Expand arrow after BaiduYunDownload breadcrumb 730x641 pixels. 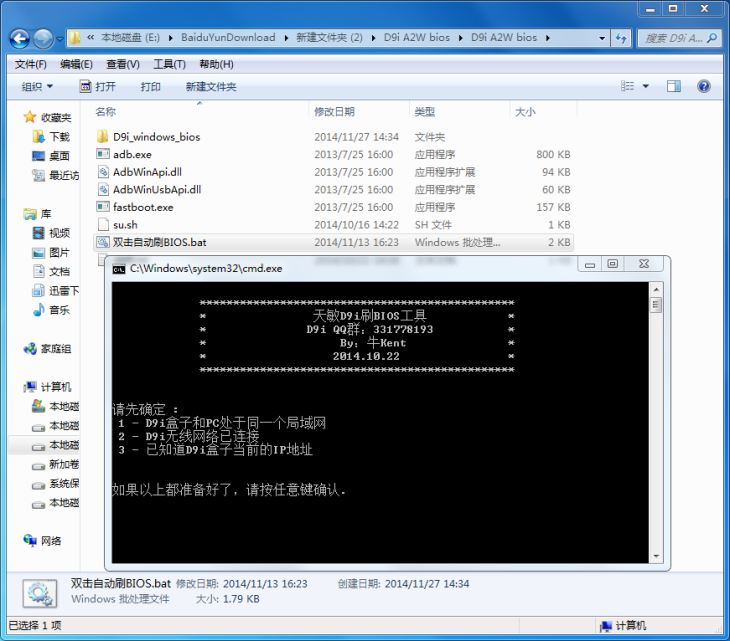click(286, 38)
